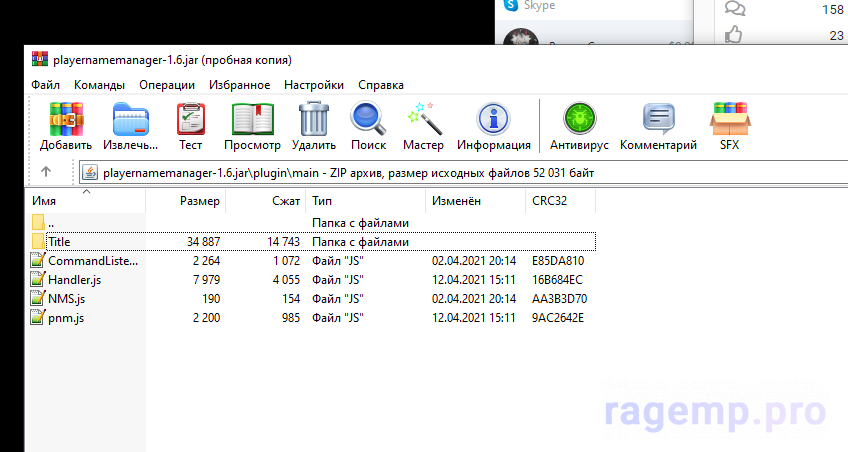Click CRC32 value E85DA810
The width and height of the screenshot is (848, 452).
tap(558, 261)
